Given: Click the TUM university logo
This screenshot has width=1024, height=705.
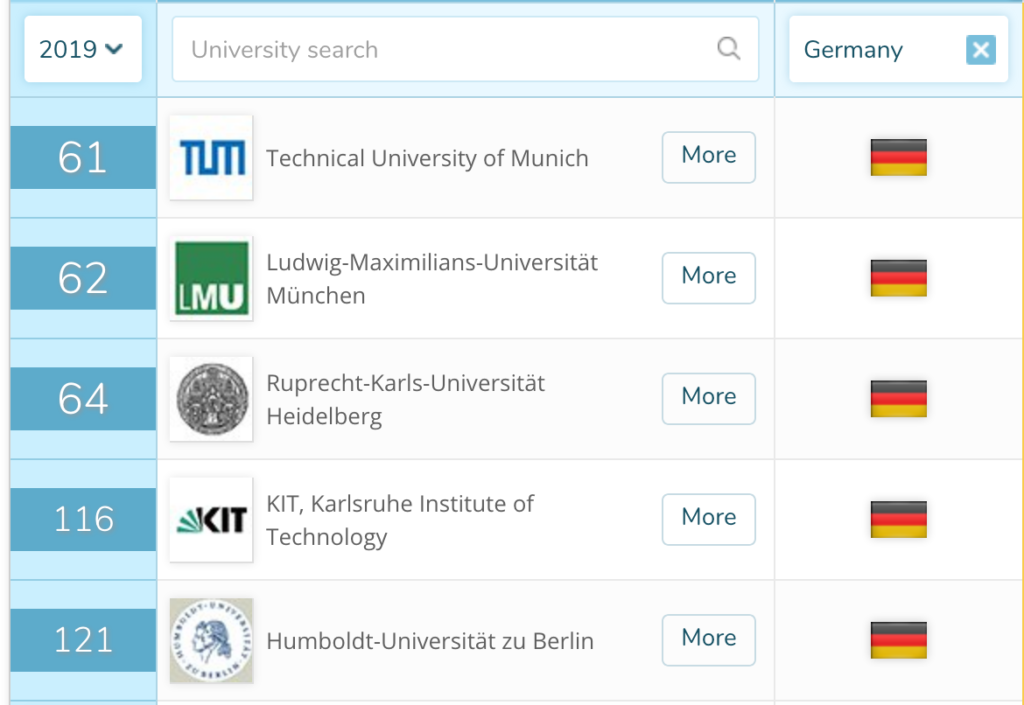Looking at the screenshot, I should [211, 157].
